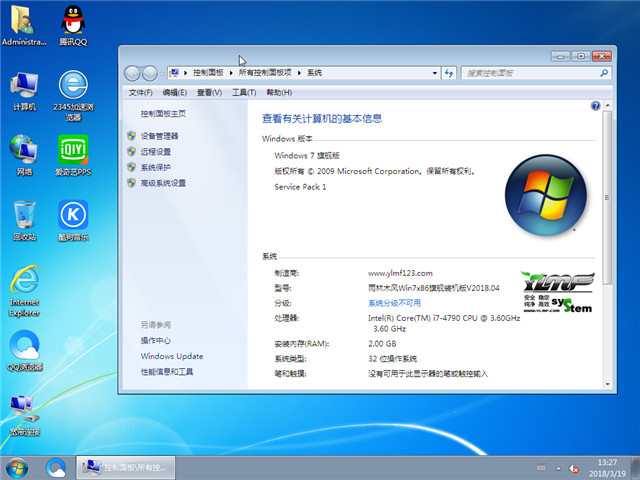
Task: Click the Windows 7 旗舰版 edition text
Action: tap(307, 156)
